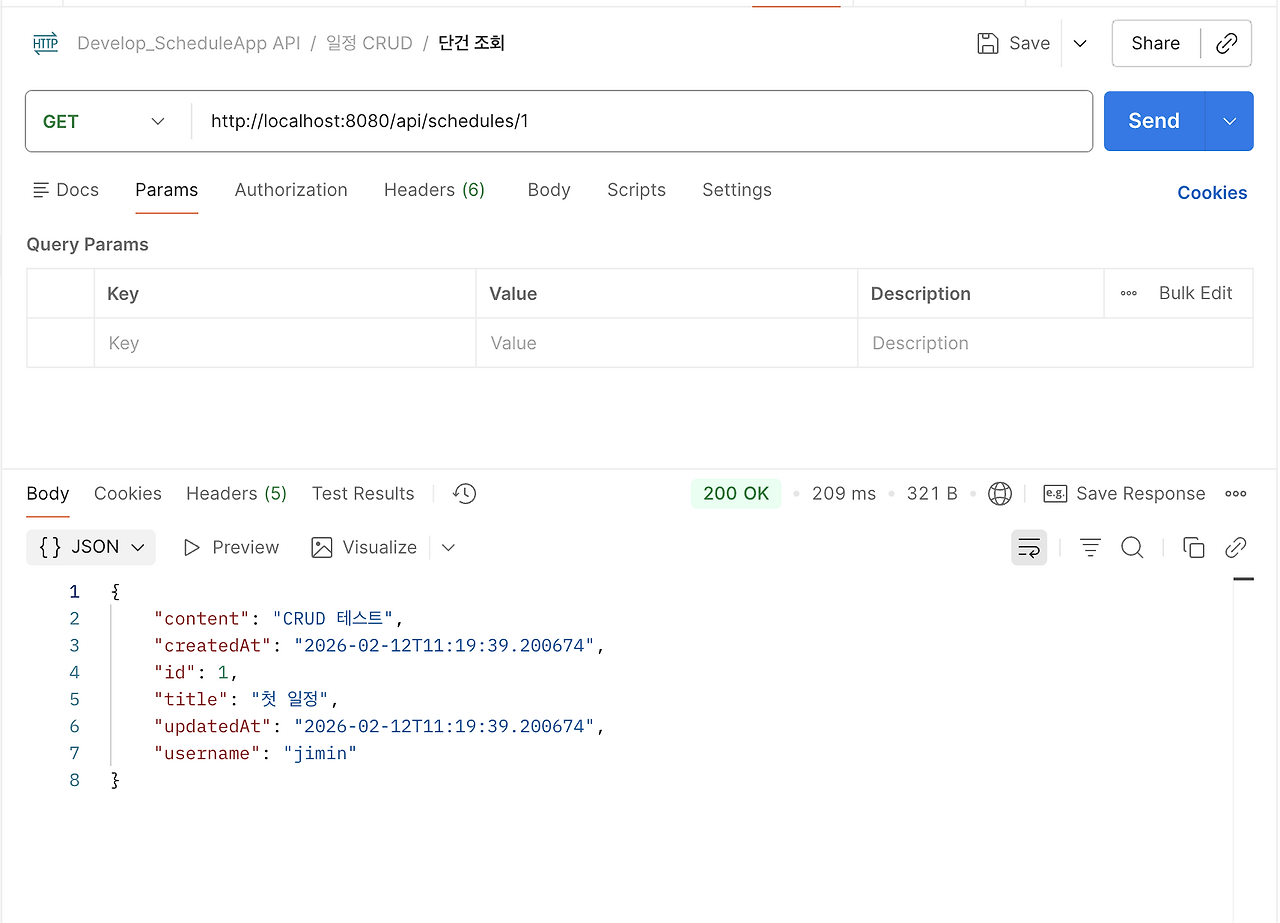Viewport: 1280px width, 923px height.
Task: Click the Key input cell
Action: coord(285,343)
